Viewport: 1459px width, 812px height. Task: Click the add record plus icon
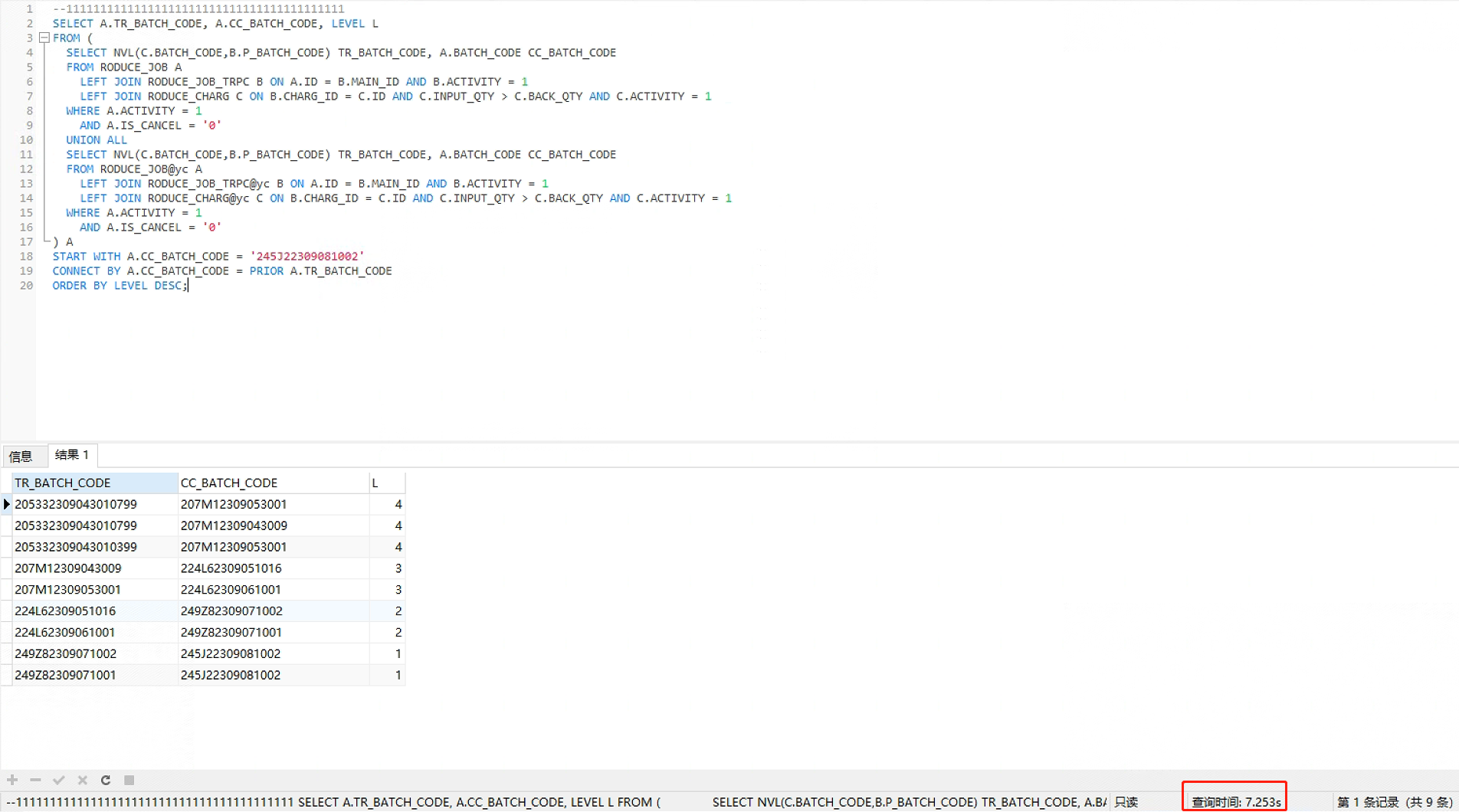12,780
